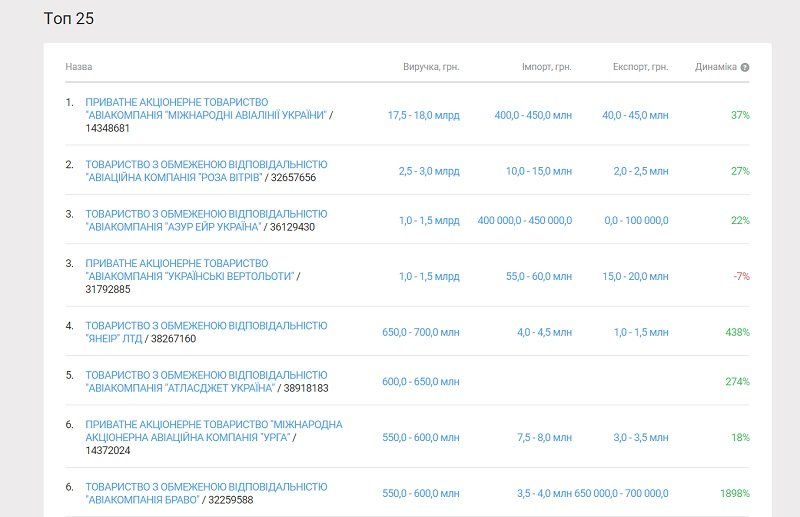Select export value 40,0 - 45,0 млн
The height and width of the screenshot is (517, 800).
pos(635,115)
